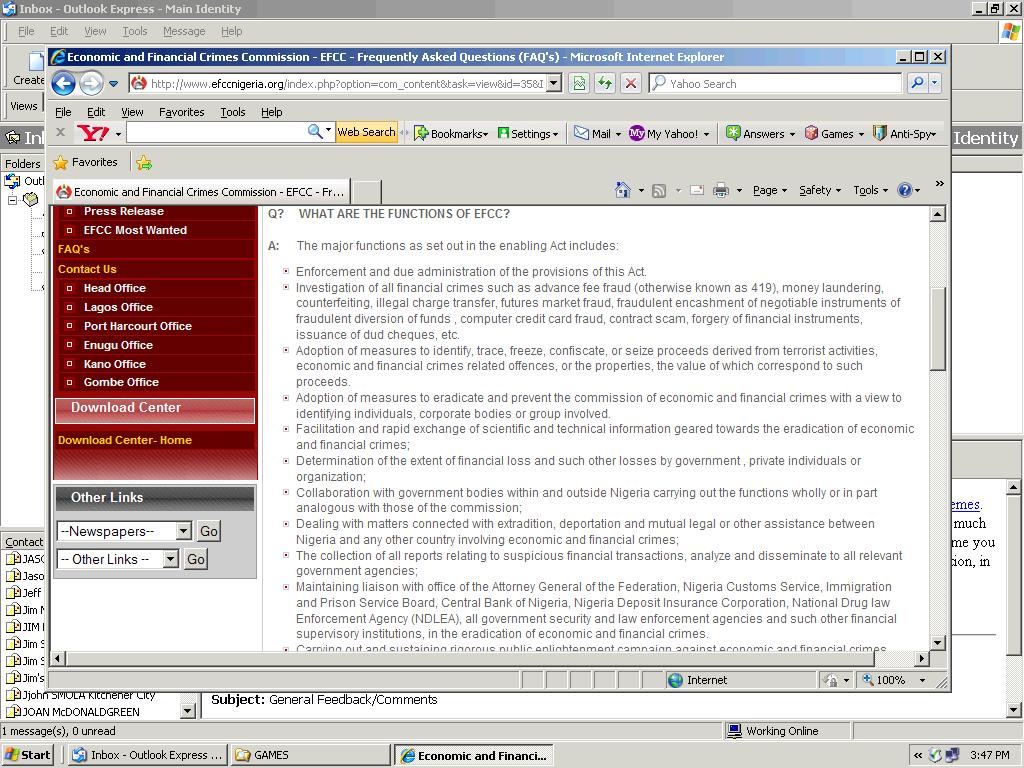Image resolution: width=1024 pixels, height=768 pixels.
Task: Click the web page vertical scrollbar thumb
Action: coord(938,328)
